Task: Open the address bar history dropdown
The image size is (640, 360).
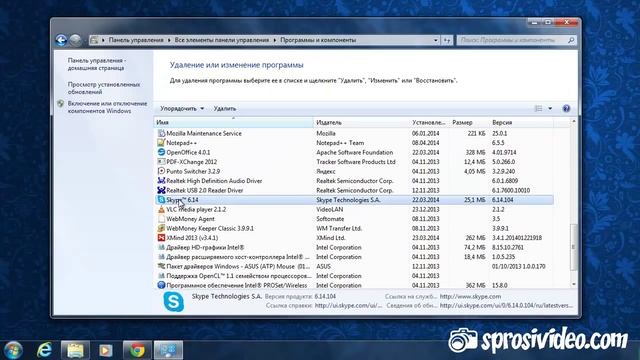Action: coord(436,40)
